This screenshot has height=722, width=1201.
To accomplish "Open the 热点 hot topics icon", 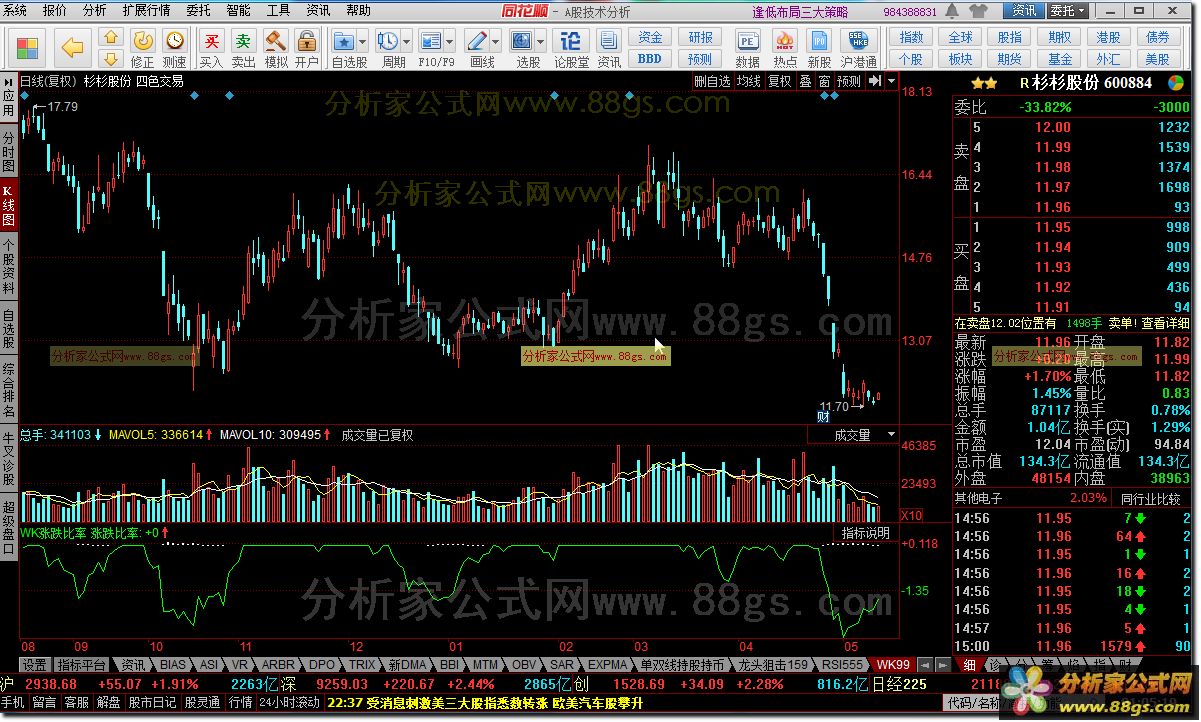I will pyautogui.click(x=785, y=40).
